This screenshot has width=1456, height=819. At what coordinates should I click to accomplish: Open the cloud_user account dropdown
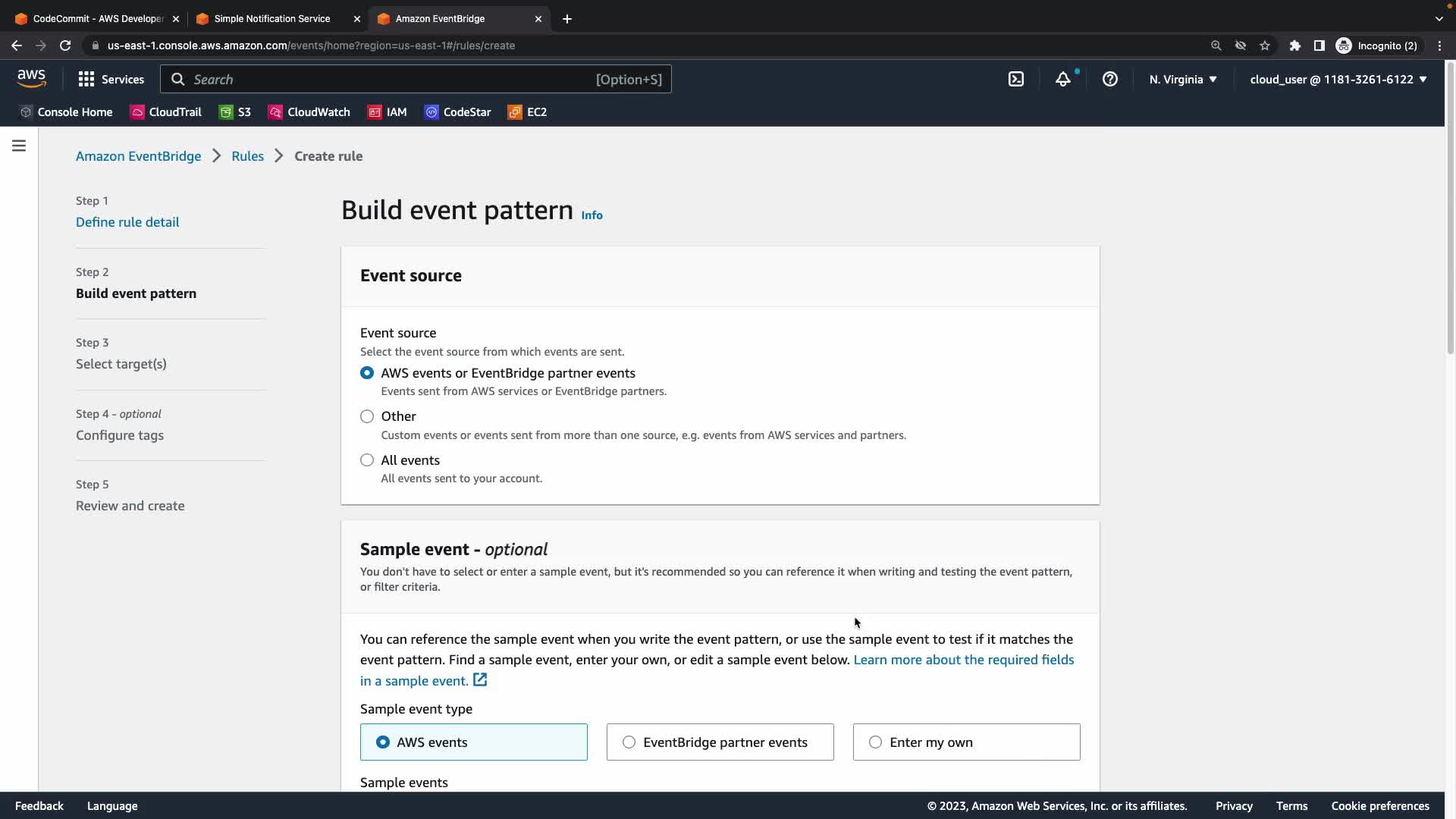coord(1338,79)
